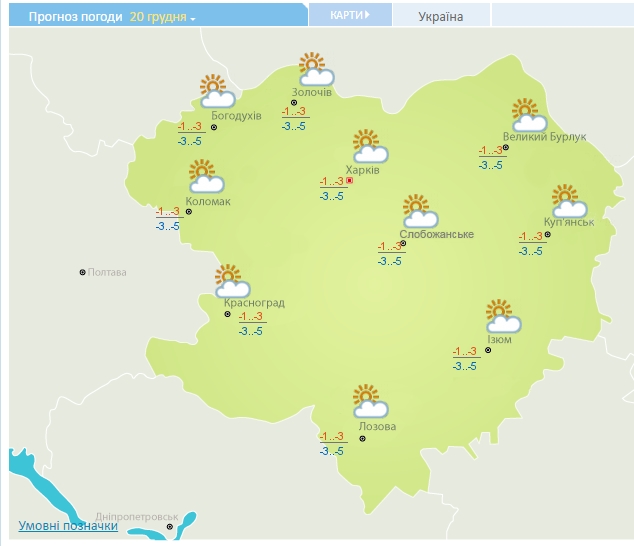Click the weather icon above Золочів
The image size is (634, 546).
(x=317, y=69)
